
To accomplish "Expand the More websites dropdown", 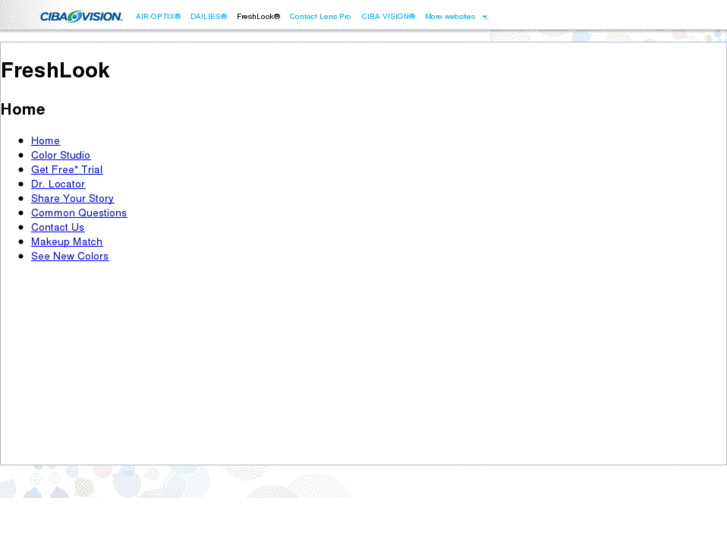I will [x=450, y=16].
